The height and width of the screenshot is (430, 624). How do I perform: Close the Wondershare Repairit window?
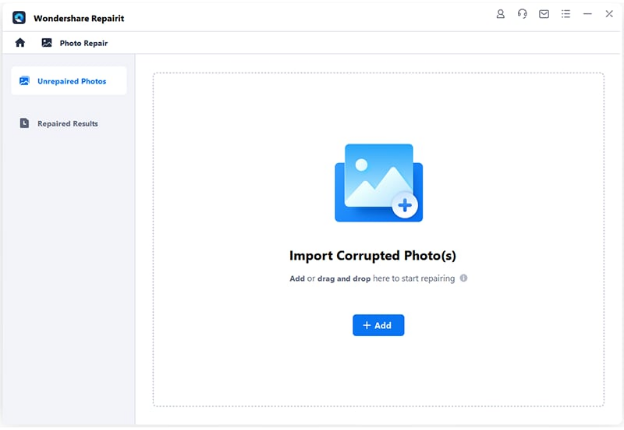(x=609, y=15)
